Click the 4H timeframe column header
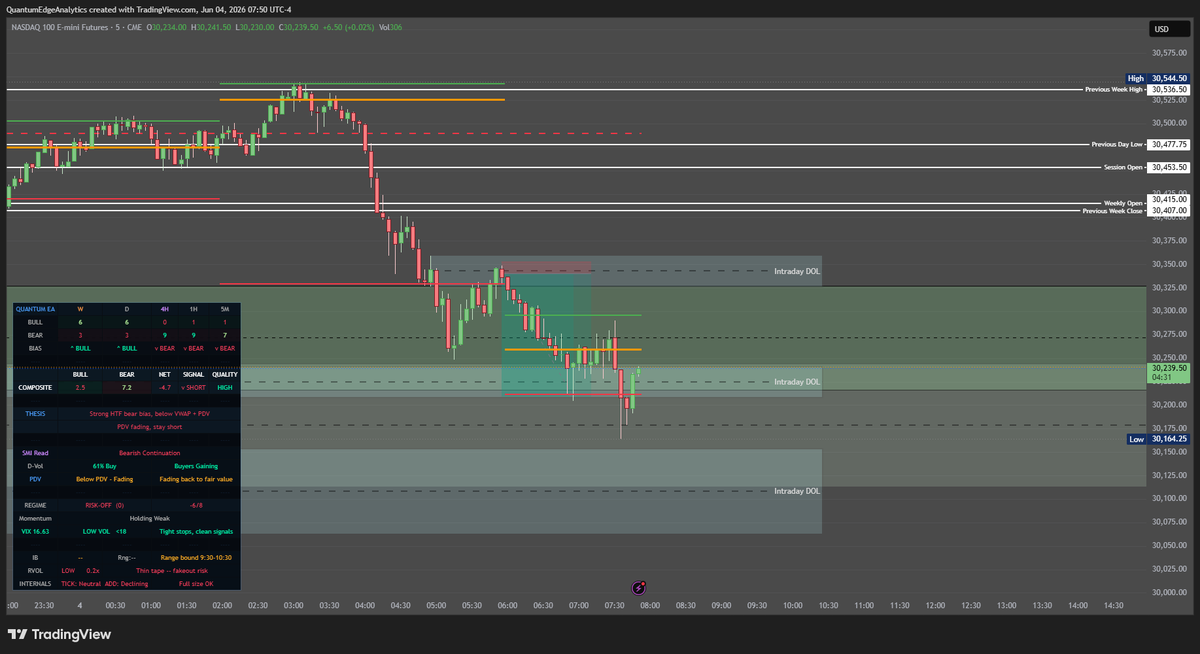Image resolution: width=1200 pixels, height=654 pixels. pos(164,309)
